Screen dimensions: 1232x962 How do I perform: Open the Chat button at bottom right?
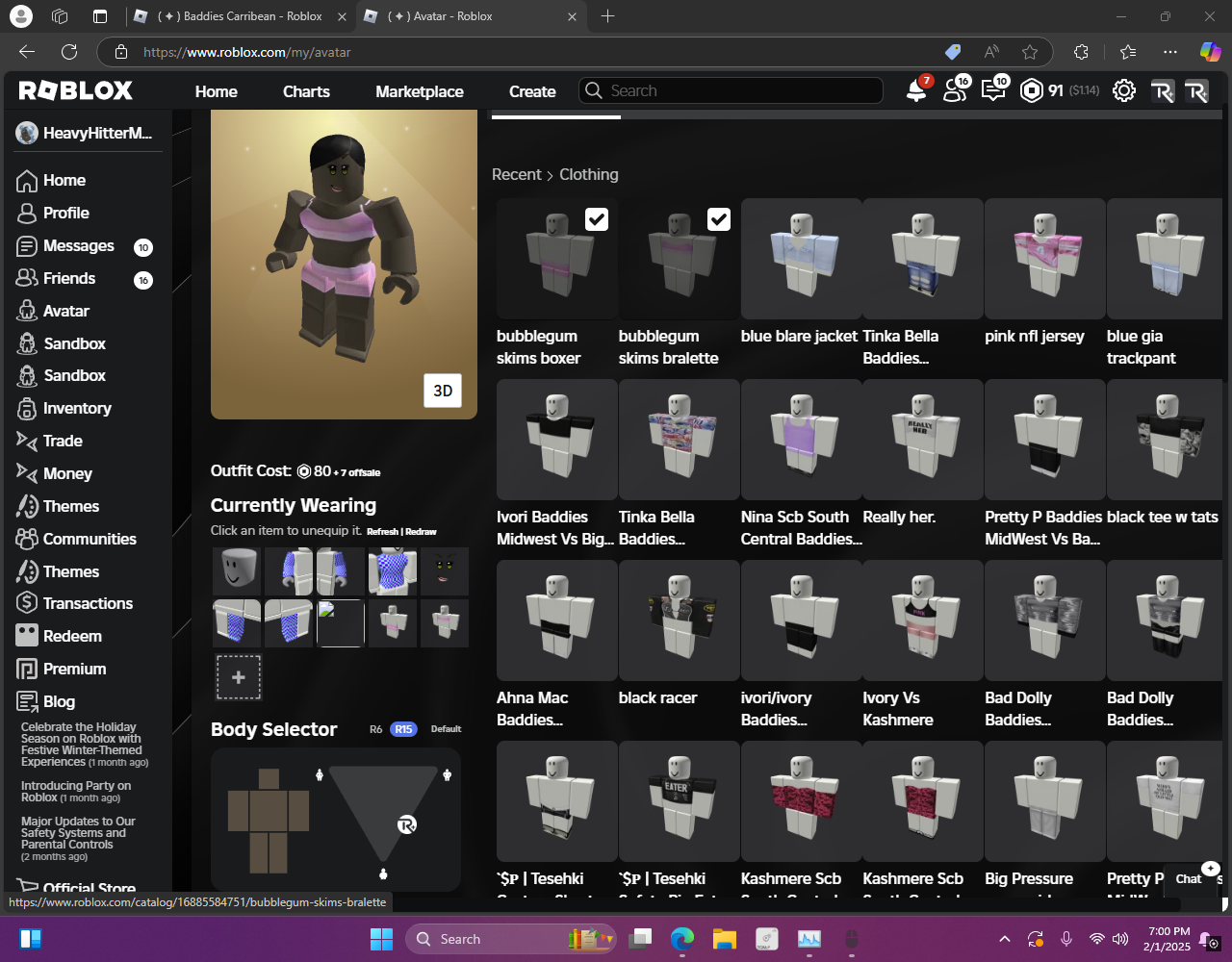(1189, 878)
